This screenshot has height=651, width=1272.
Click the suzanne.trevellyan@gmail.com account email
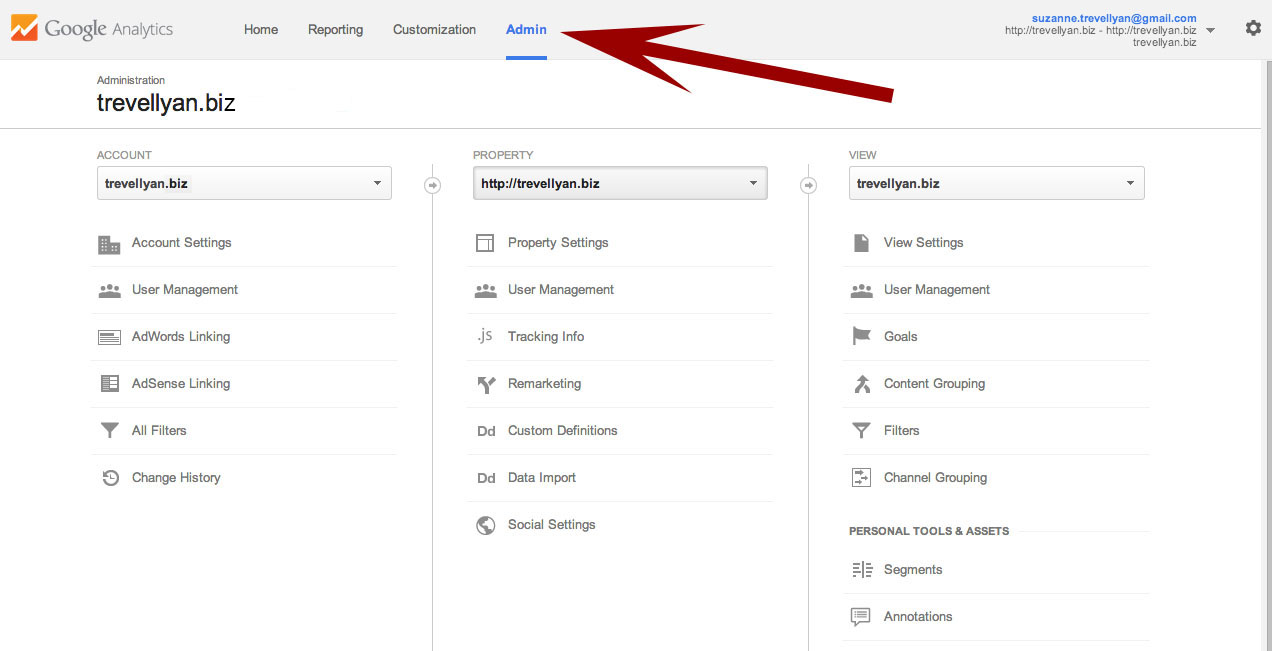pos(1114,18)
